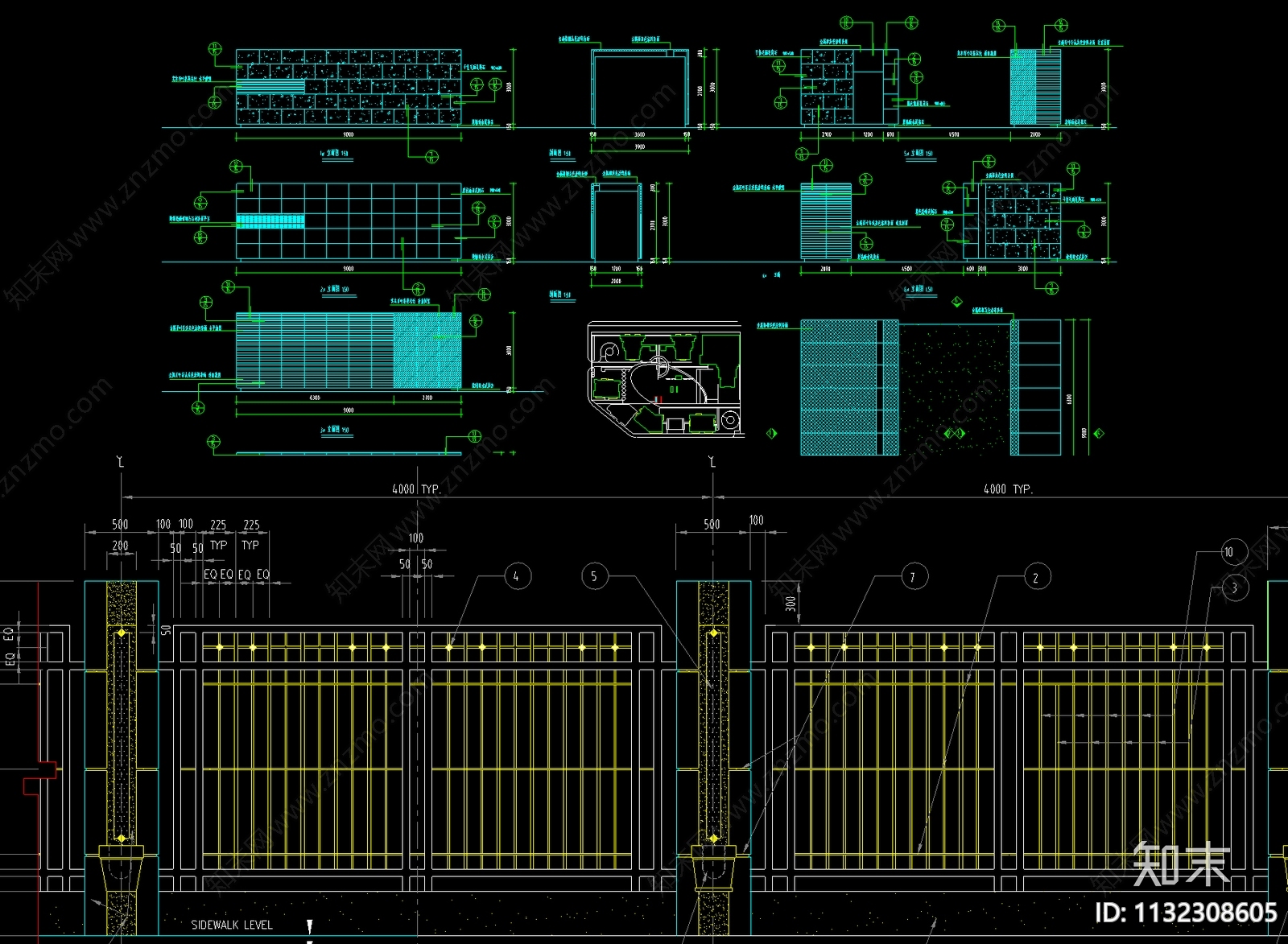Select the "3600" dimension text
This screenshot has width=1288, height=944.
pos(639,134)
